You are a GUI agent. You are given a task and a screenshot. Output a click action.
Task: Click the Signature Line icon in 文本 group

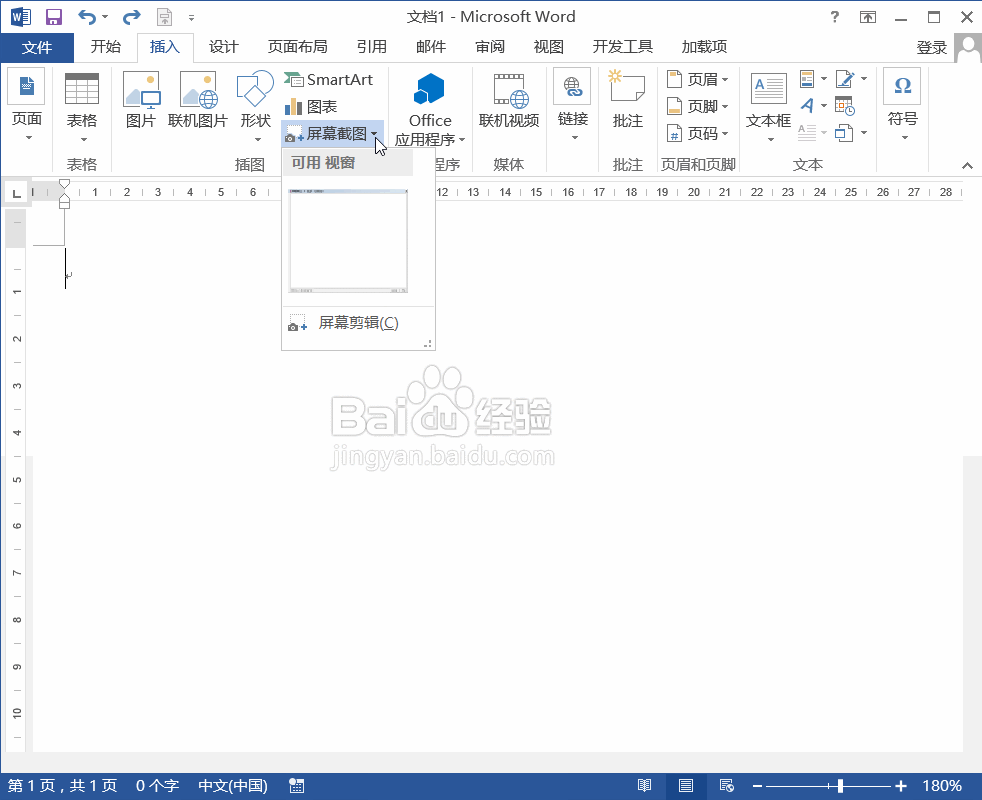click(845, 79)
